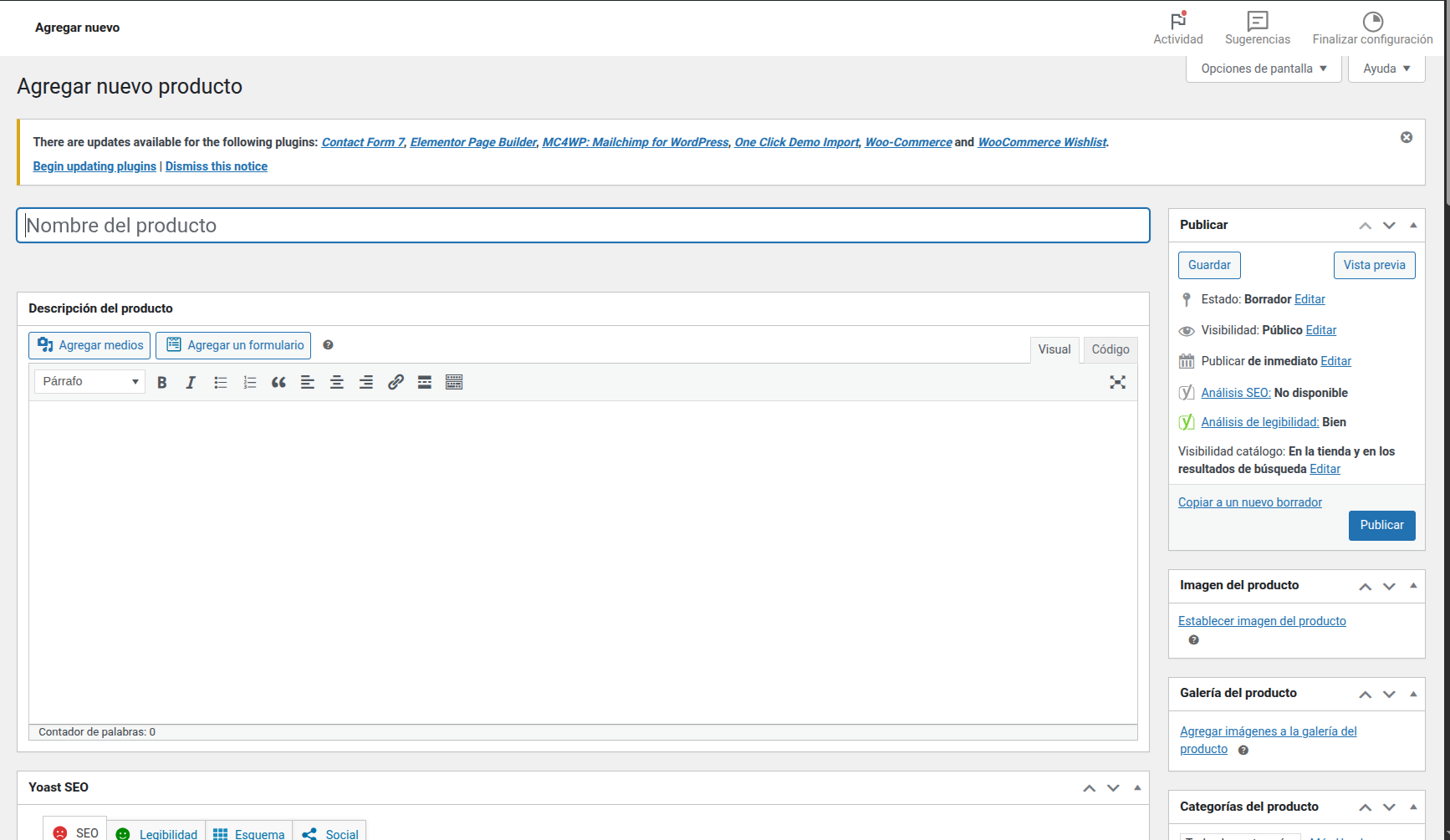
Task: Move Publicar panel down
Action: pyautogui.click(x=1389, y=226)
